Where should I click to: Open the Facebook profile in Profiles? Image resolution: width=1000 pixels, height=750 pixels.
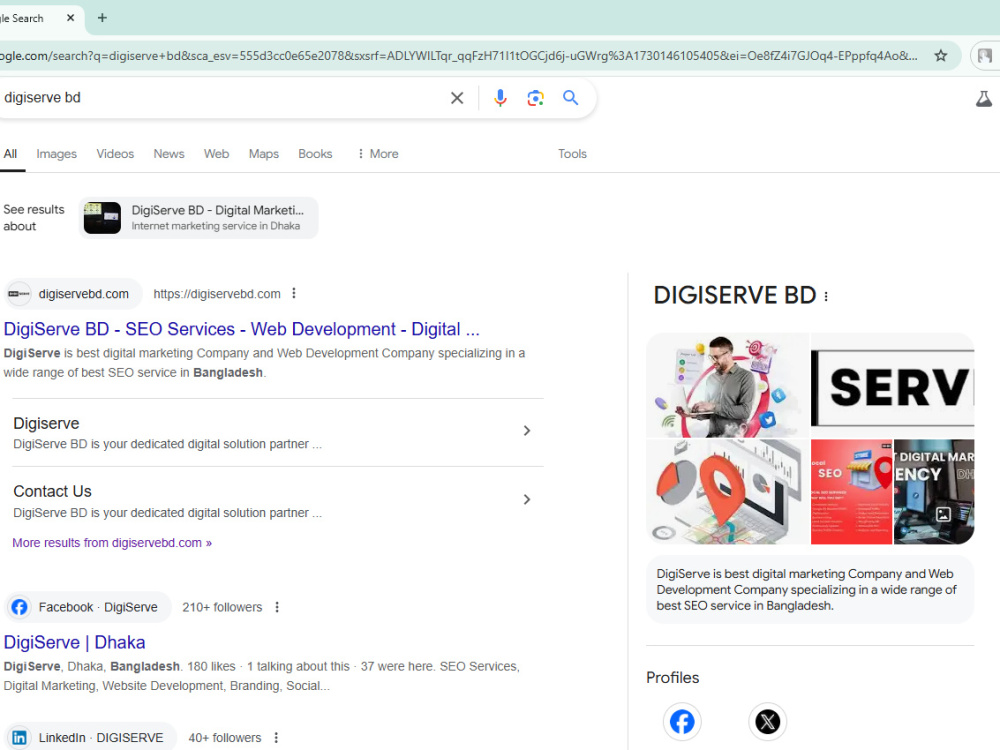(x=682, y=722)
